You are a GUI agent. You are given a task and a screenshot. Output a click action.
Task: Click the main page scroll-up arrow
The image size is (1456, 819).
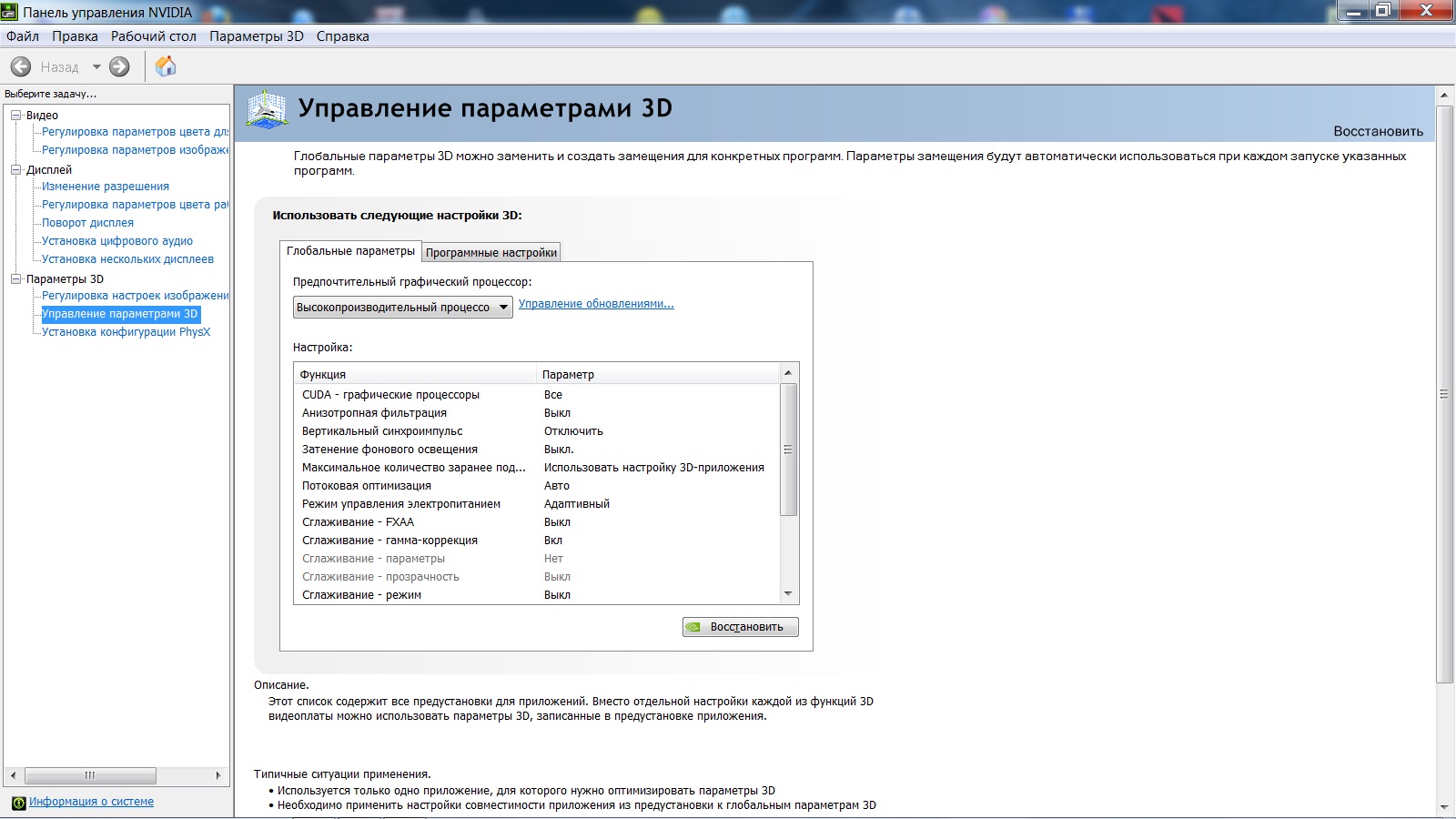coord(1444,95)
